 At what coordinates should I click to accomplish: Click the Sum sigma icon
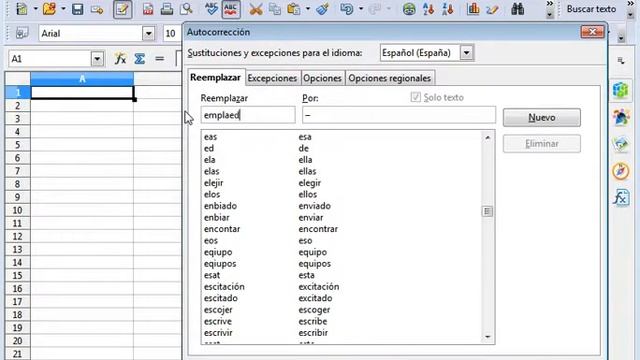click(x=140, y=59)
